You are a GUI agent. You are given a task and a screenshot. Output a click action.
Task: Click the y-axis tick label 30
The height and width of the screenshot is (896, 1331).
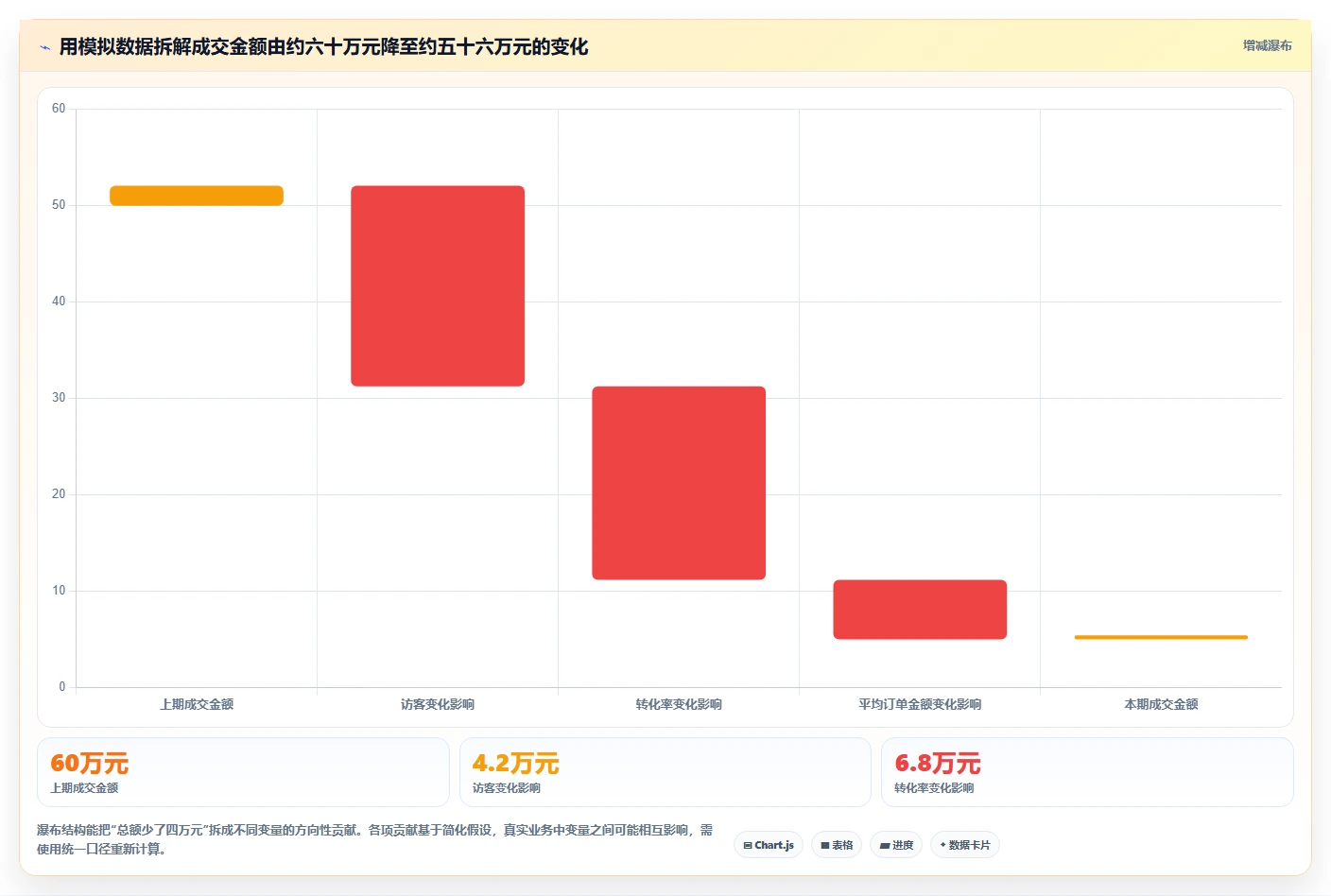coord(59,398)
